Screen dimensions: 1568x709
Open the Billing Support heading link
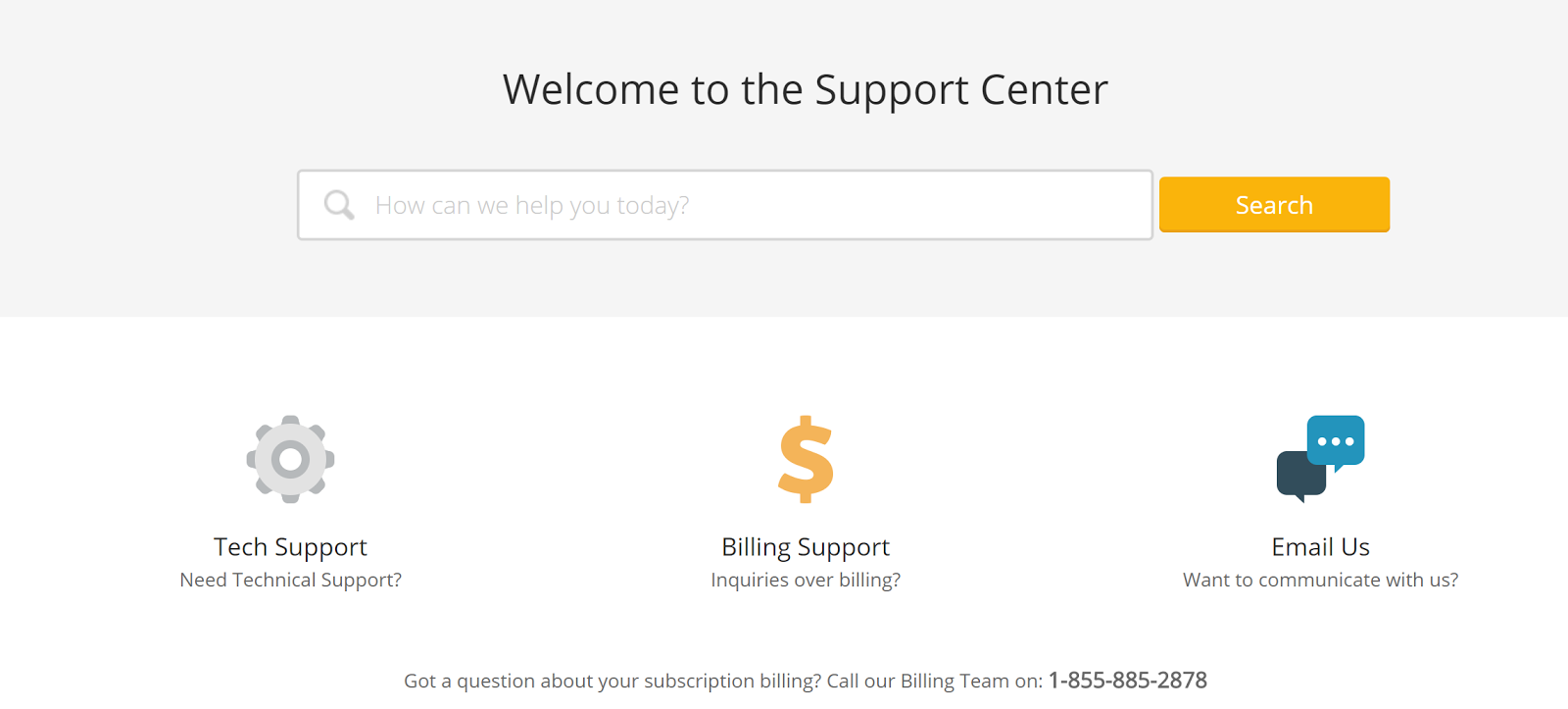(x=806, y=547)
